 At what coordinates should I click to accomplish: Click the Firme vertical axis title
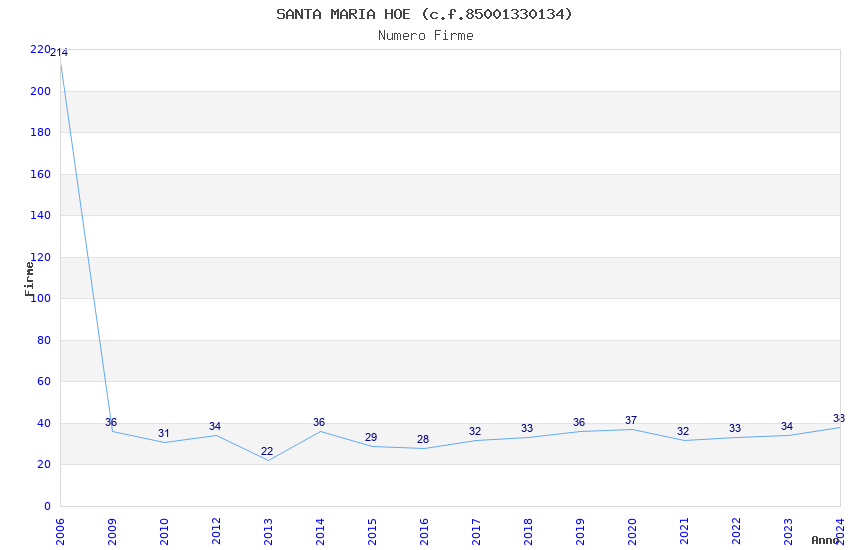coord(29,279)
